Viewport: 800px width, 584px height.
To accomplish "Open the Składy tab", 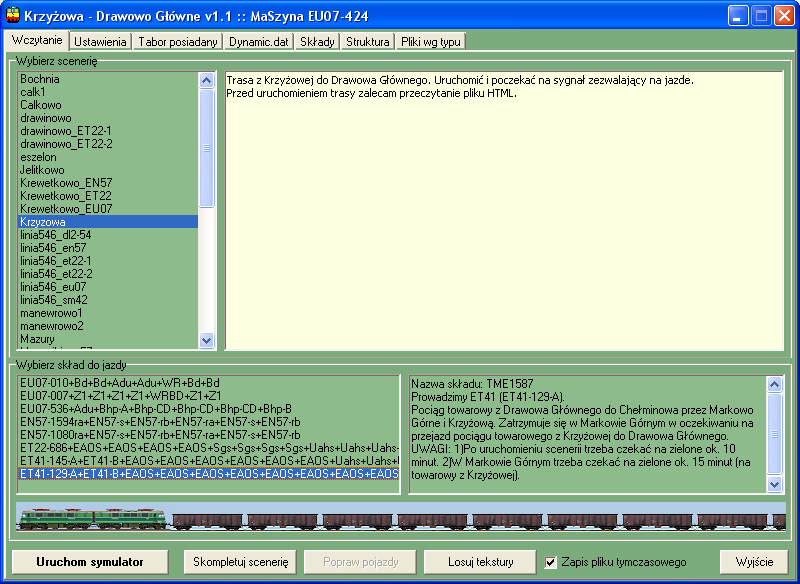I will 317,42.
